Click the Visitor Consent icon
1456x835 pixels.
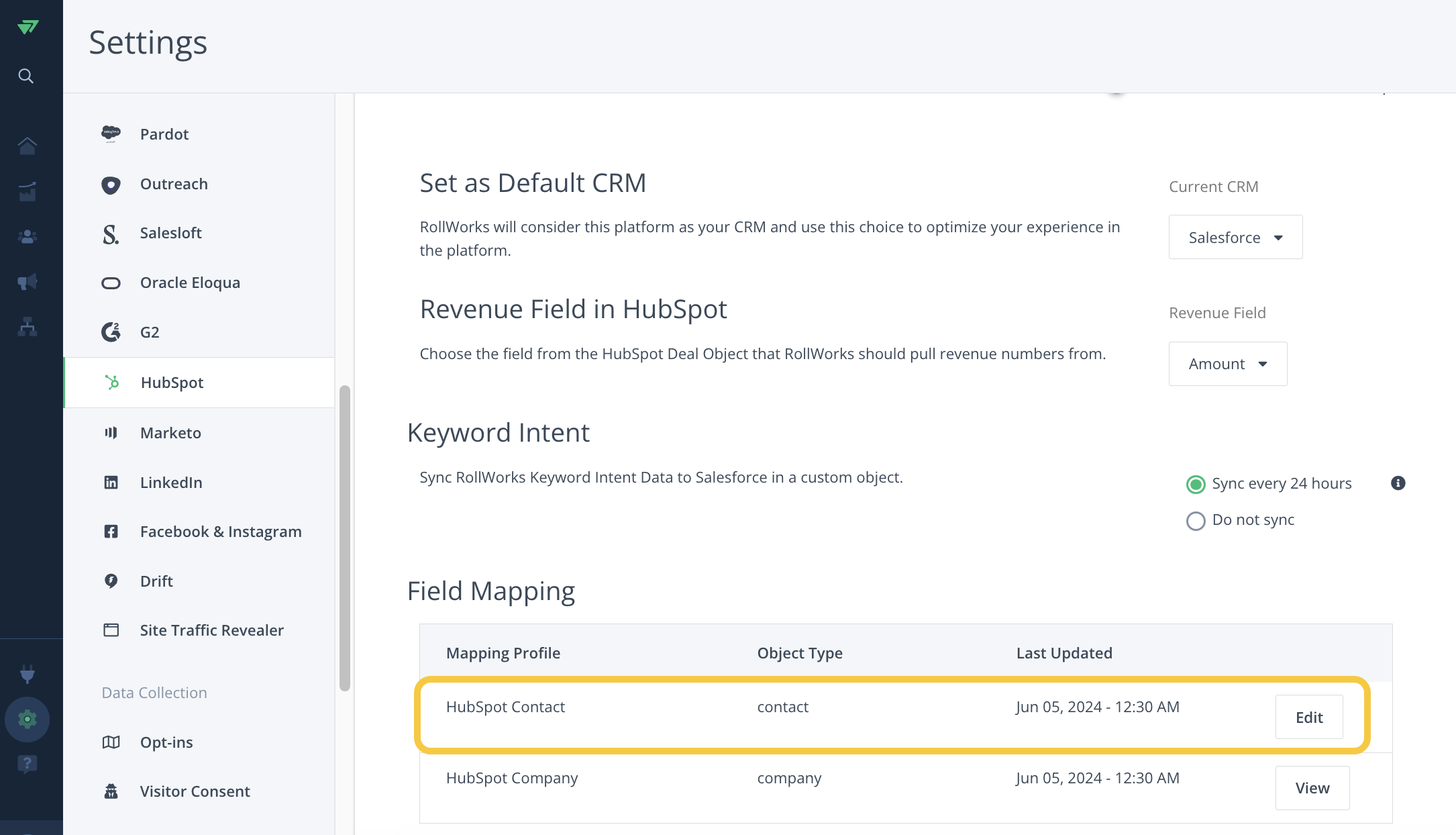point(111,791)
